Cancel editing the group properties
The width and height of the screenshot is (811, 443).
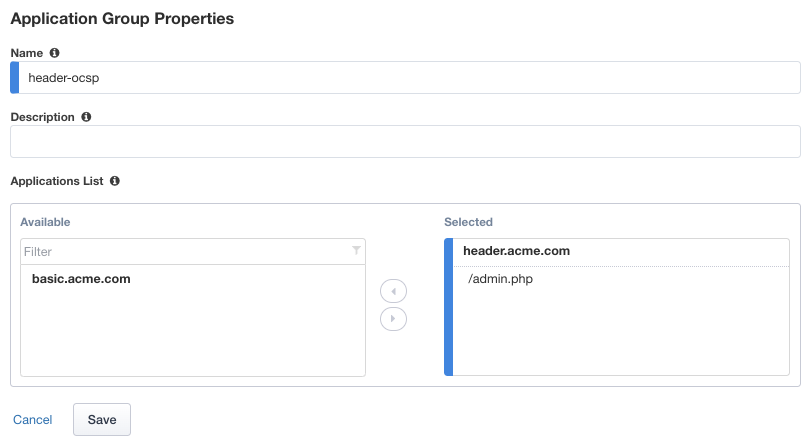click(33, 420)
